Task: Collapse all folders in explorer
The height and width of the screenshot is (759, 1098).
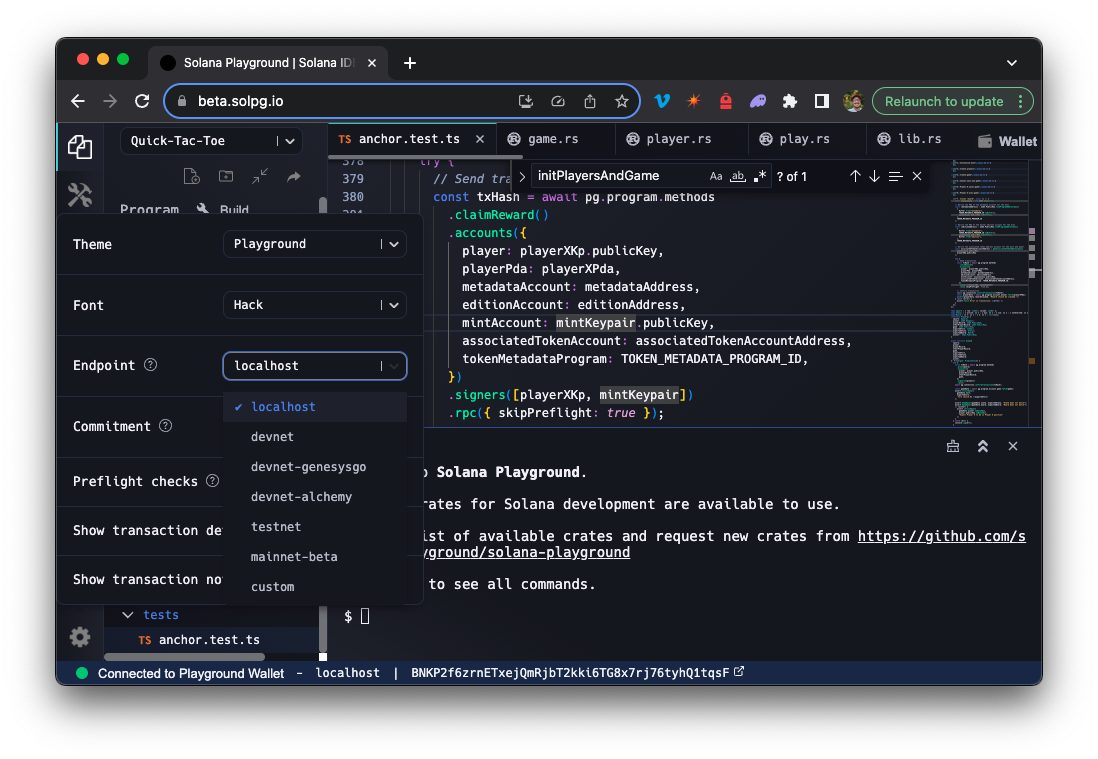Action: pyautogui.click(x=260, y=176)
